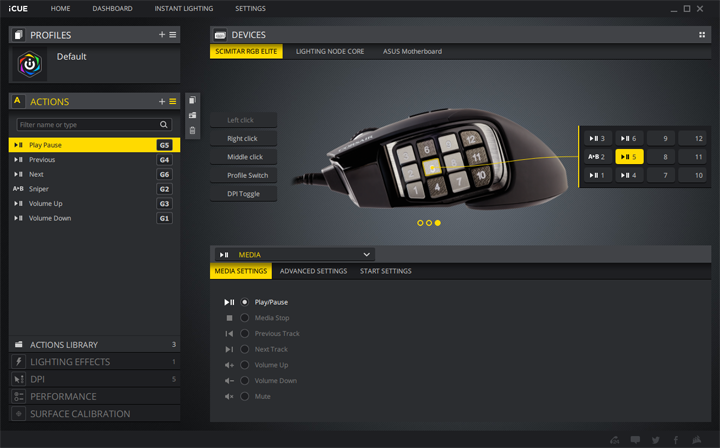This screenshot has width=720, height=448.
Task: Open the Facebook link icon
Action: 677,439
